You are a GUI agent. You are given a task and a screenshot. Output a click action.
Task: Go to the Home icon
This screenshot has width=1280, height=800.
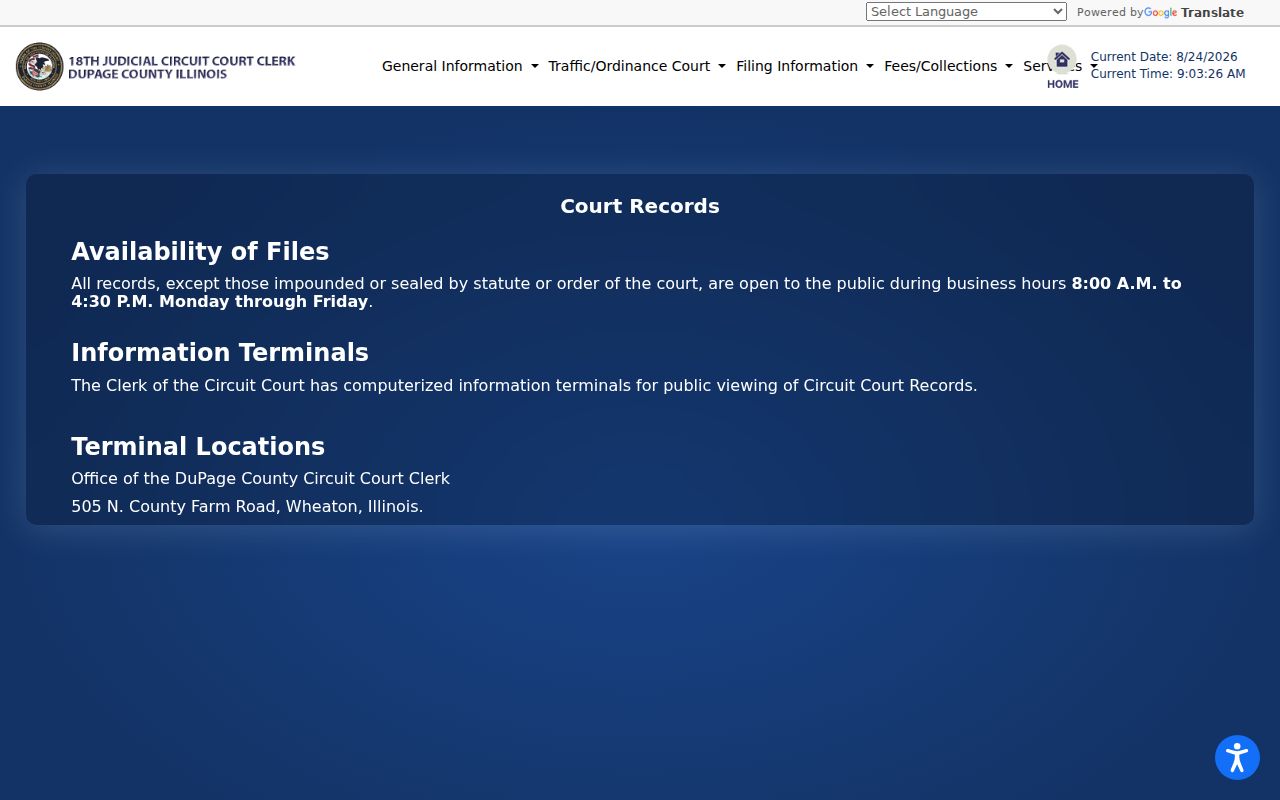coord(1062,67)
